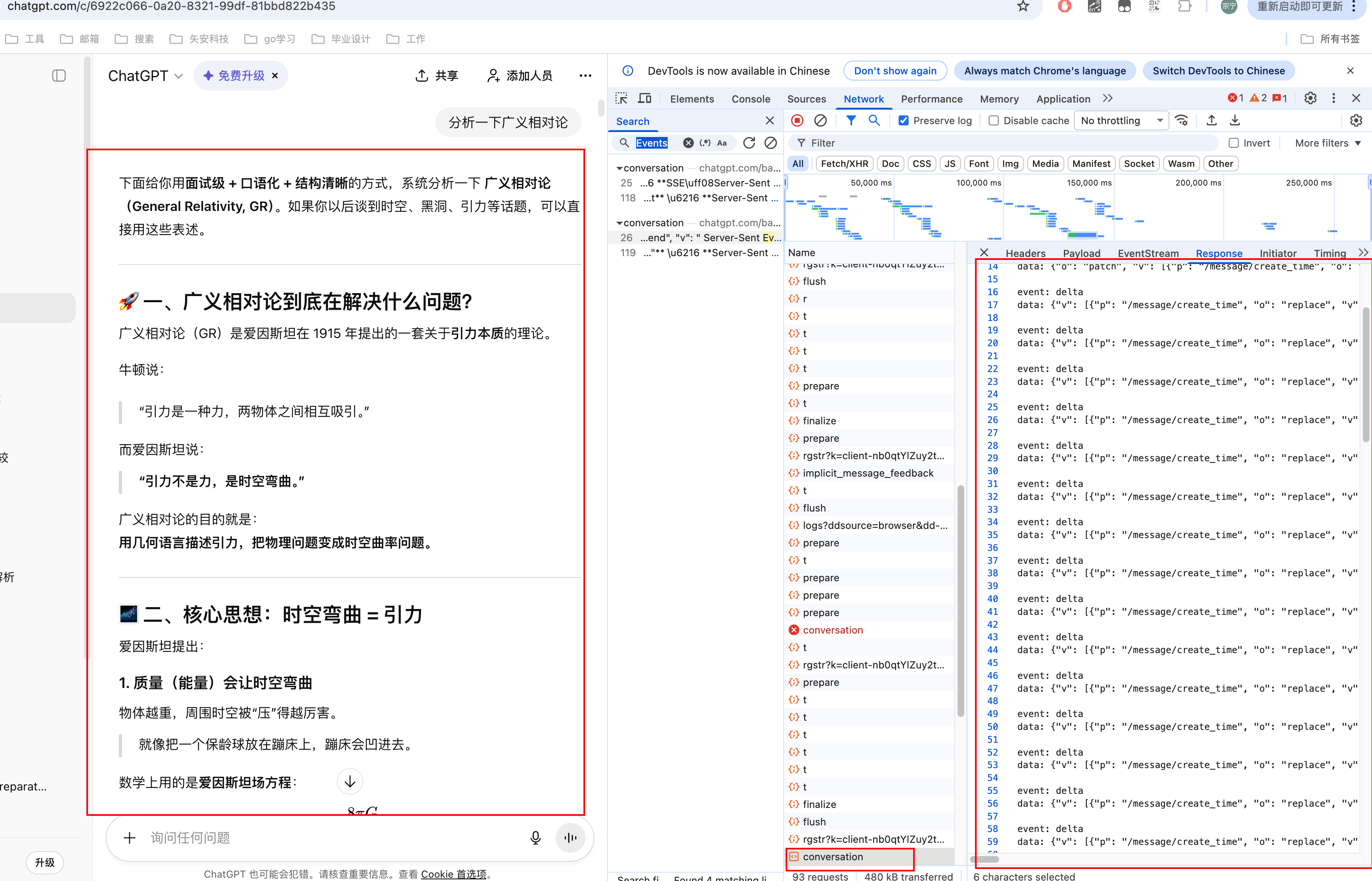Open the inspect element picker
Screen dimensions: 1372x881
click(621, 98)
